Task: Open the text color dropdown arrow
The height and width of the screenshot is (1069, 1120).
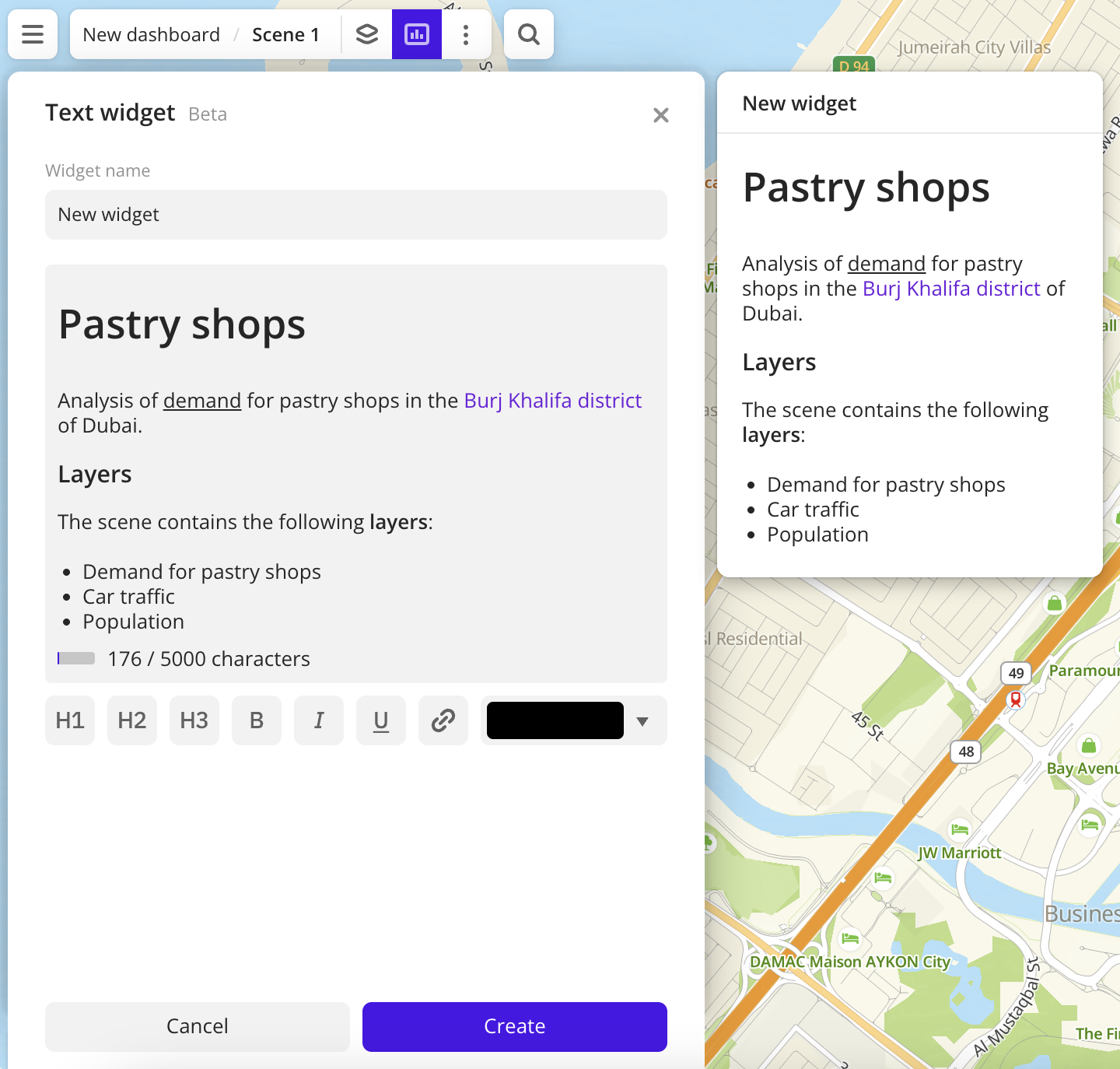Action: coord(642,720)
